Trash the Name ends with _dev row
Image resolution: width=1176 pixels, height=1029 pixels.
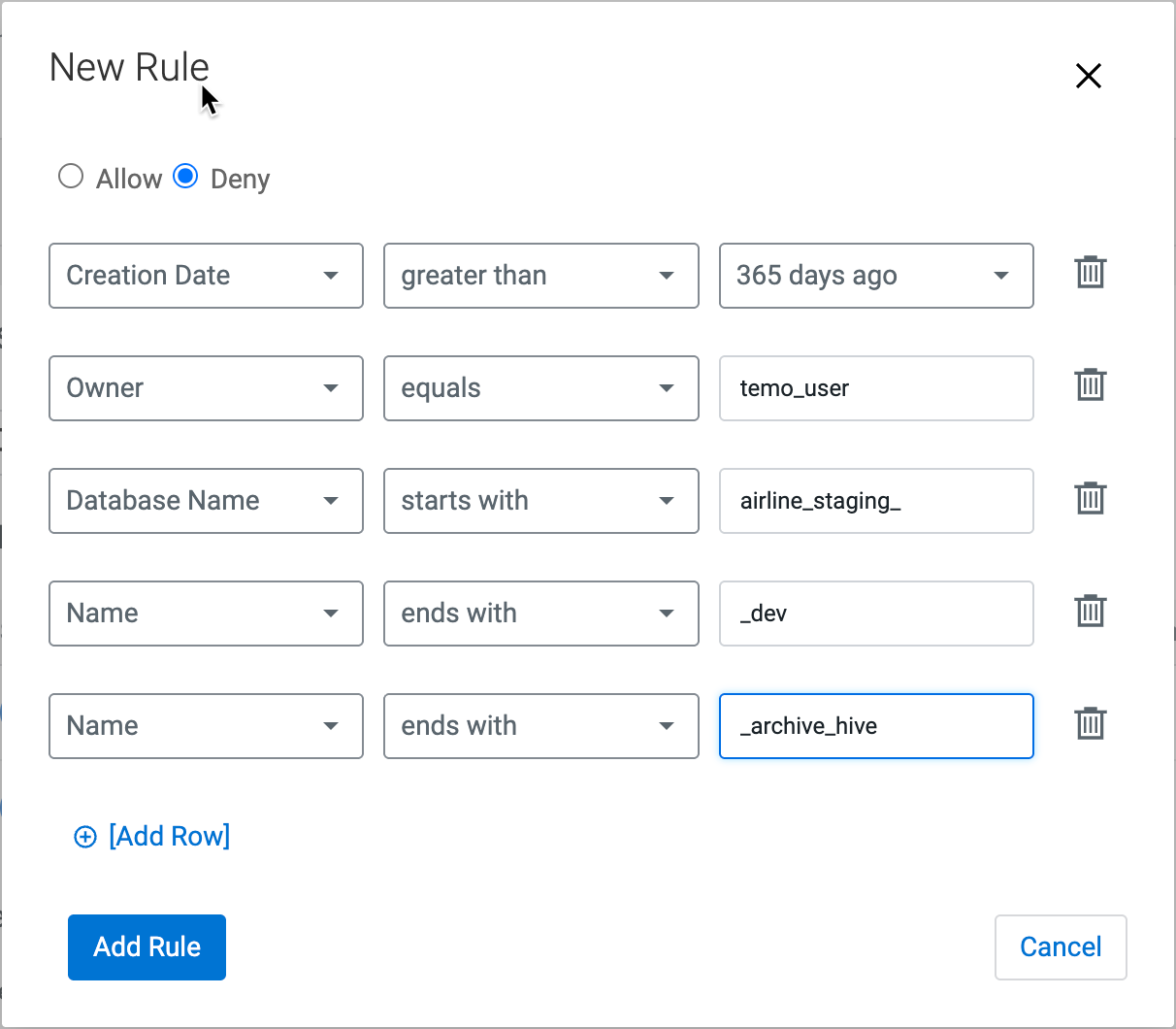1090,611
